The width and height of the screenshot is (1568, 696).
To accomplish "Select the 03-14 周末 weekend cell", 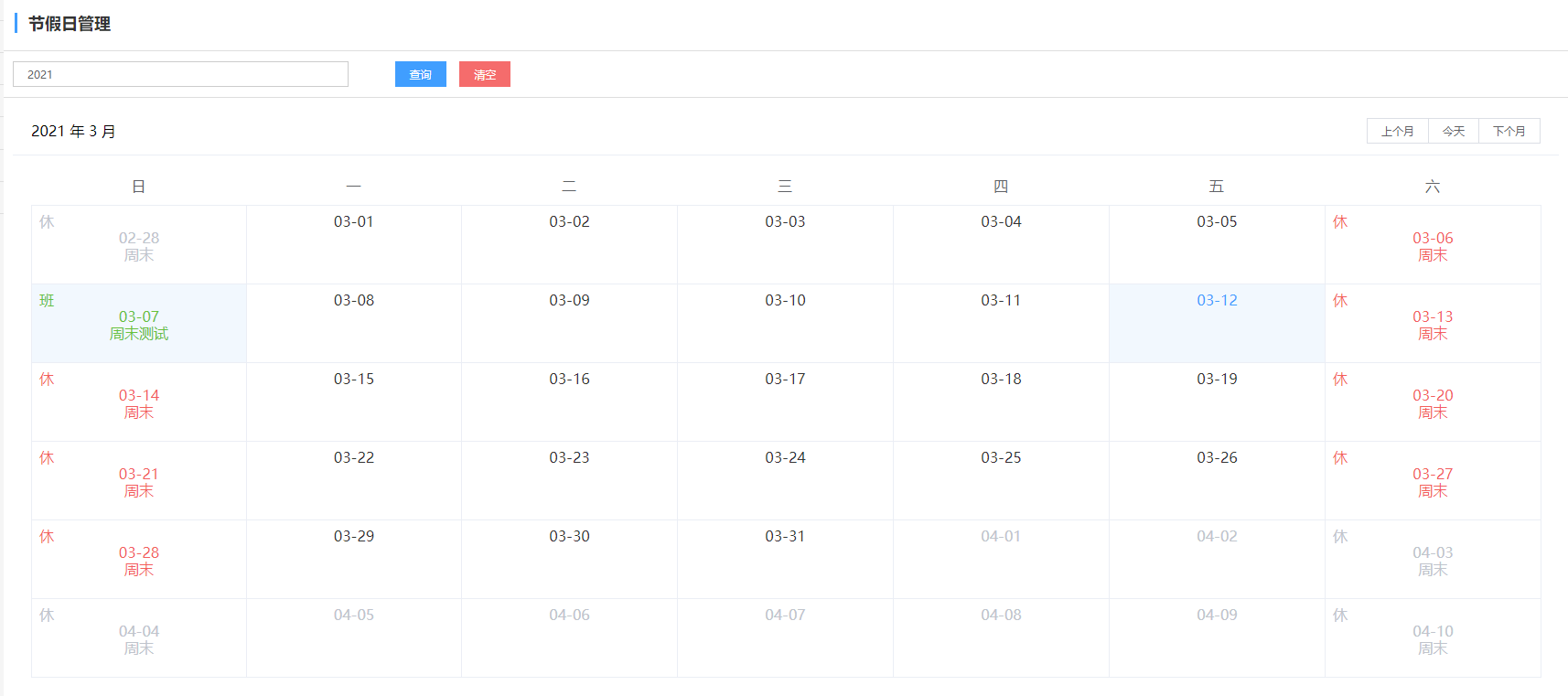I will (138, 402).
